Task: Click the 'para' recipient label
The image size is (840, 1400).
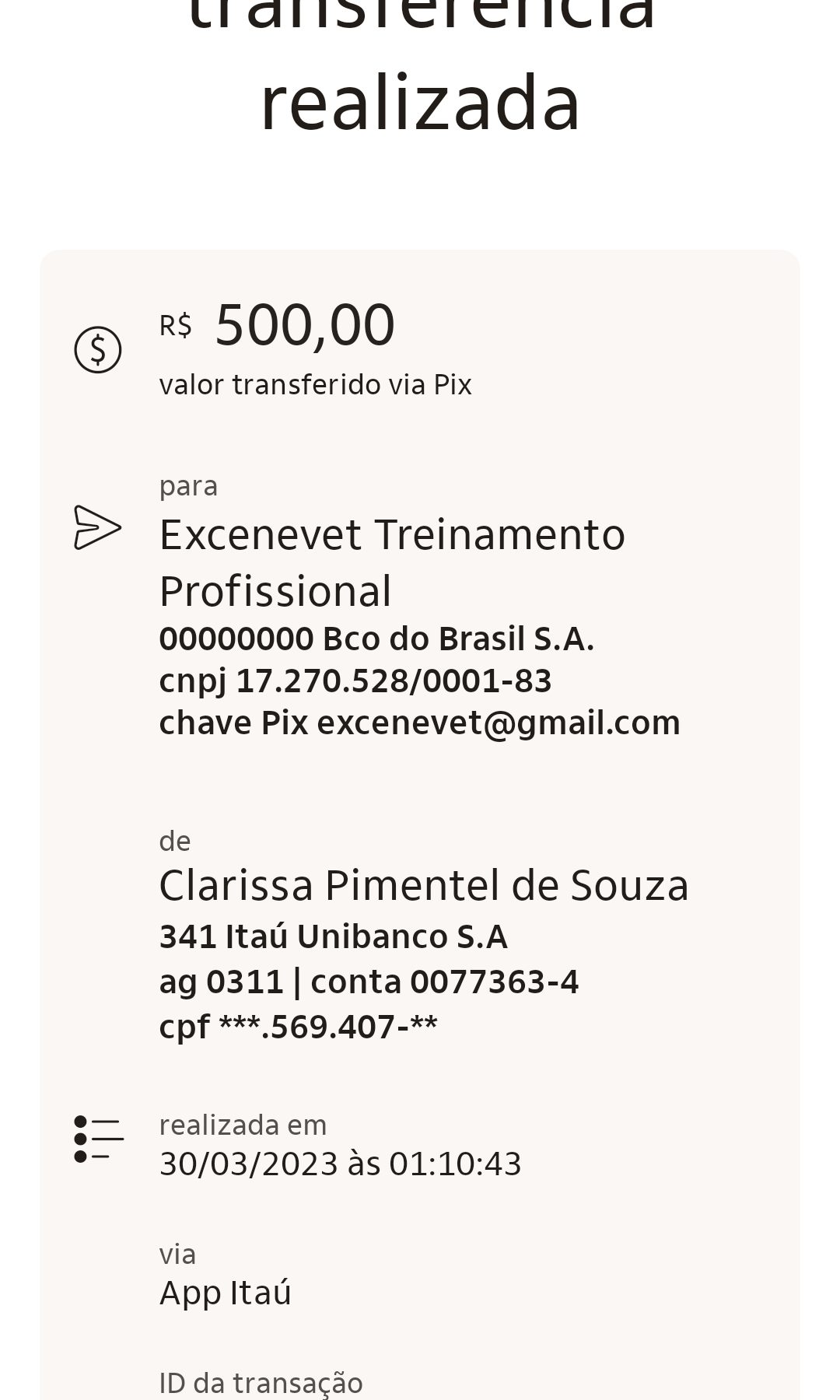Action: [x=188, y=486]
